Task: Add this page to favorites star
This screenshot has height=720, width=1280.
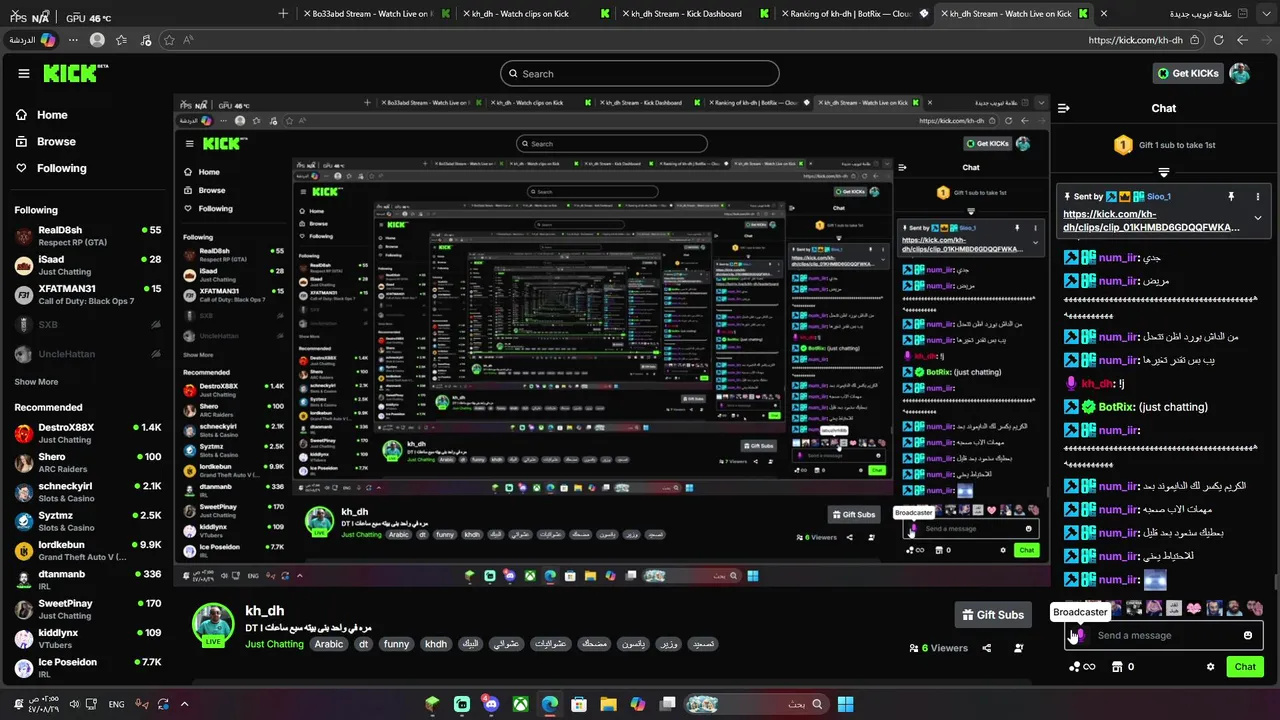Action: (169, 40)
